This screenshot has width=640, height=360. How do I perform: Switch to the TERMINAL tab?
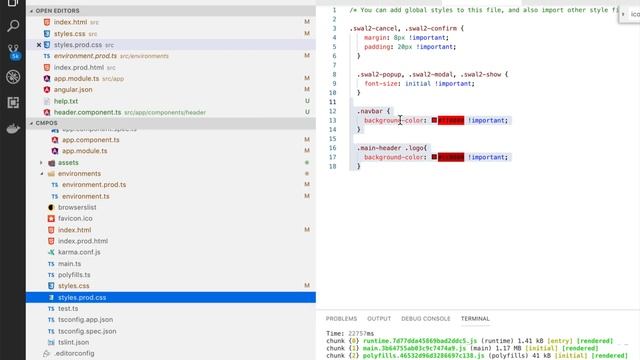475,318
